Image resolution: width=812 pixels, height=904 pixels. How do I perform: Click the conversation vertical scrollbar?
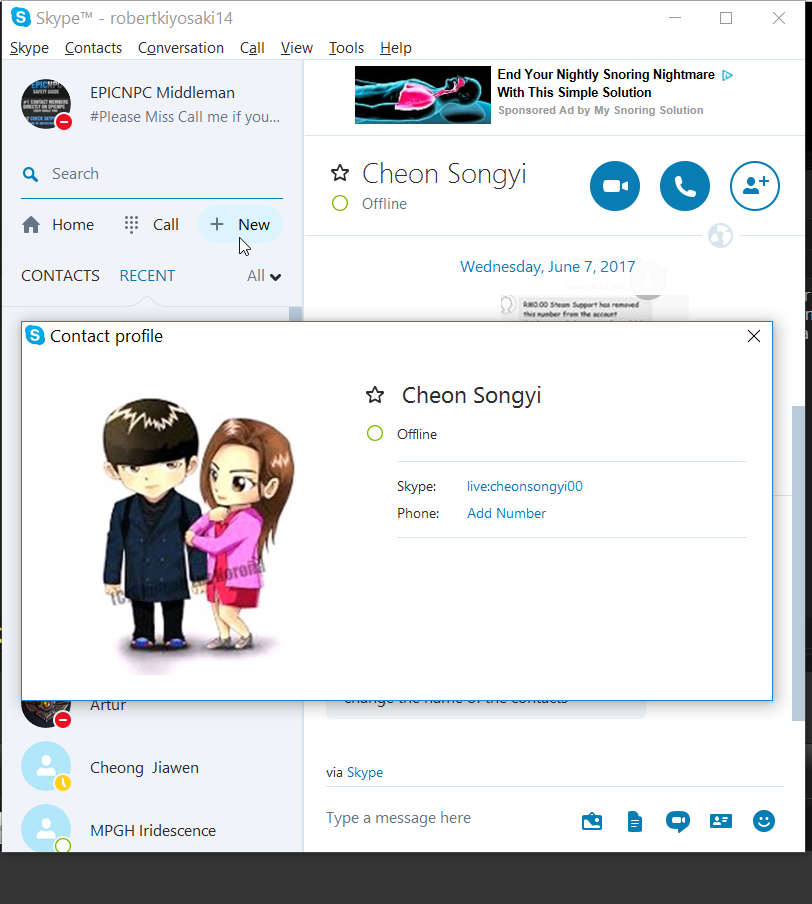[x=798, y=563]
